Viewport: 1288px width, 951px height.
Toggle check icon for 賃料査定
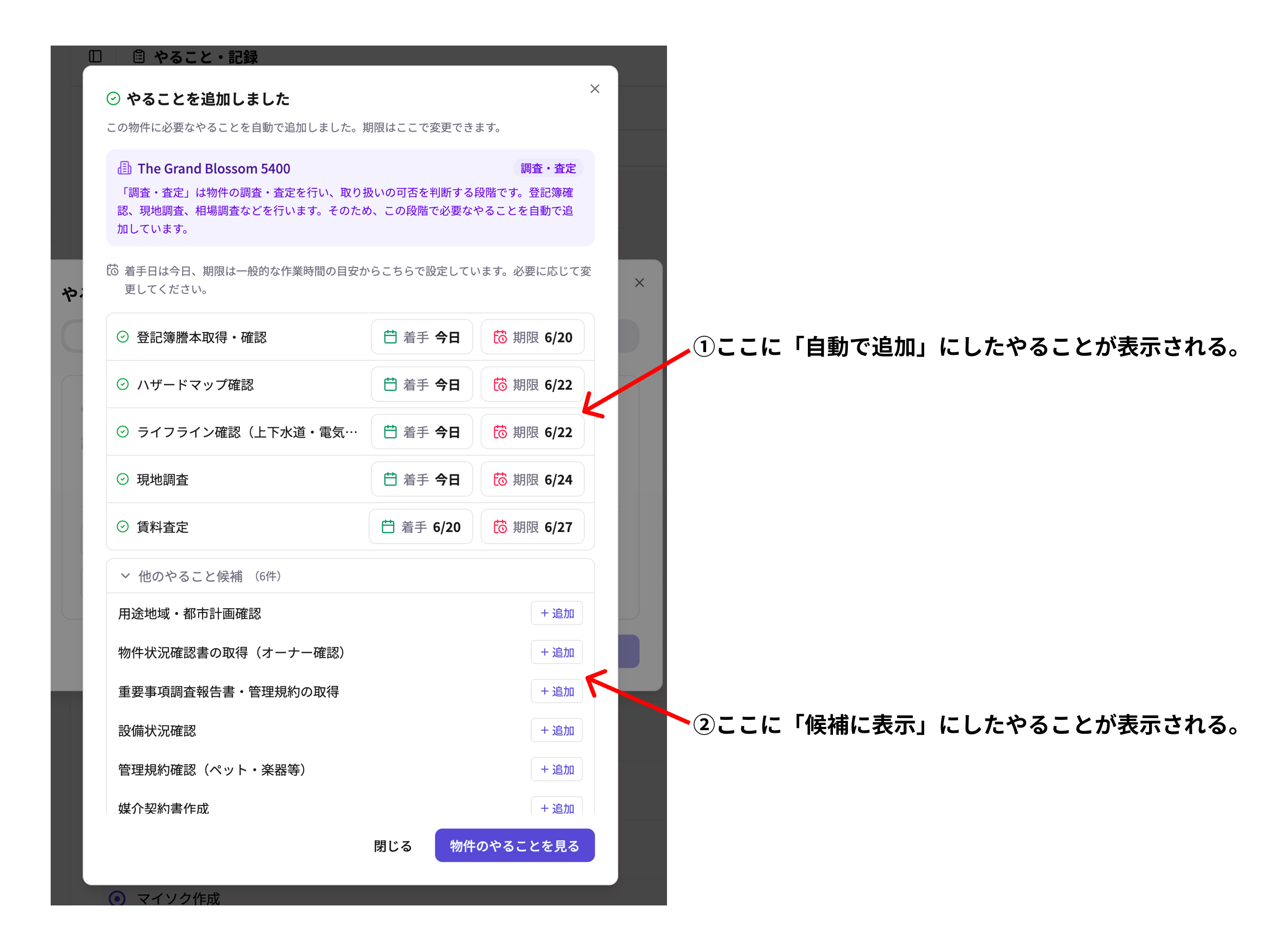click(x=123, y=526)
